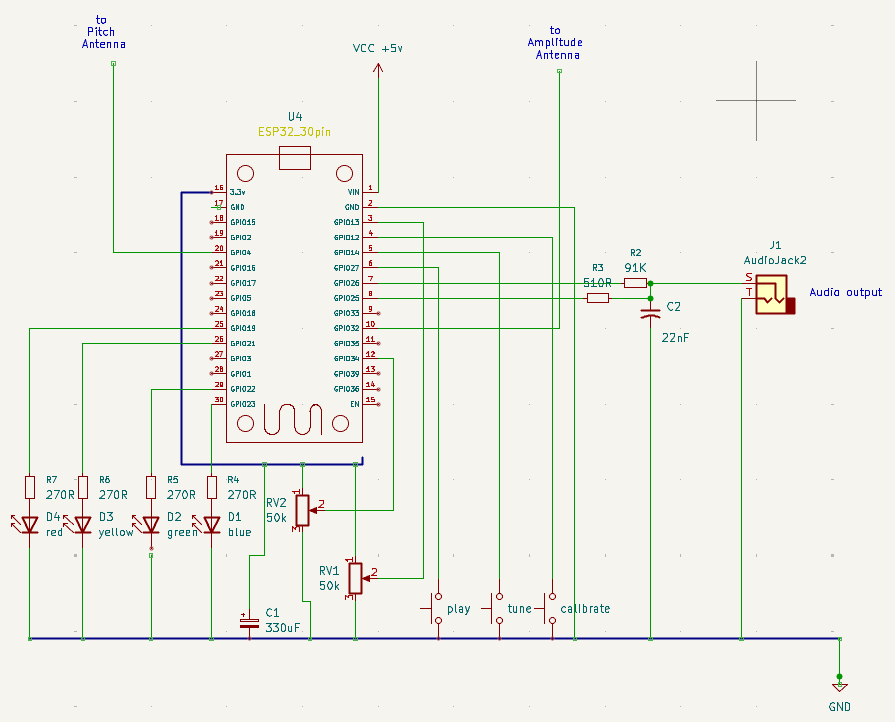Click the GPIO27 pin label

pos(346,268)
